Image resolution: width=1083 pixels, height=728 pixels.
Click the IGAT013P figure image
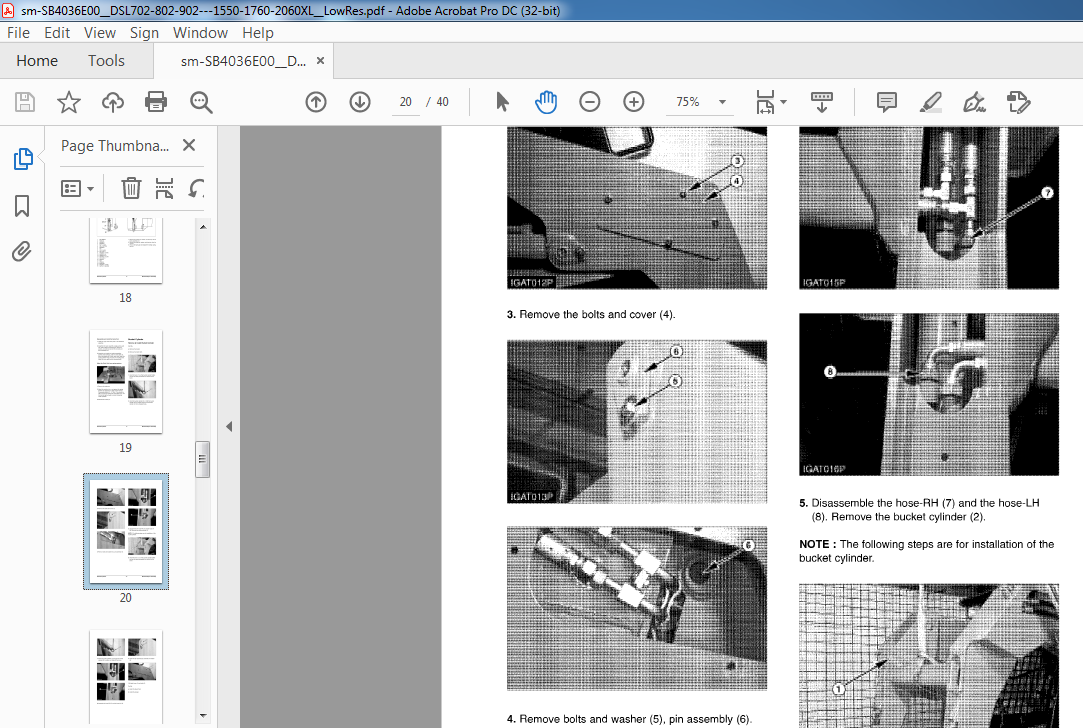click(637, 421)
